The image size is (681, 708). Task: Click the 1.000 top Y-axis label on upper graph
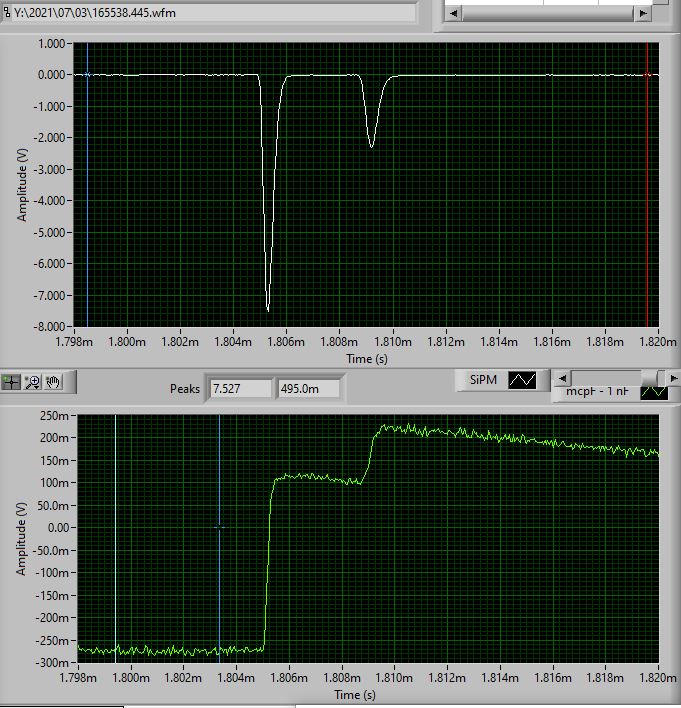pos(51,44)
